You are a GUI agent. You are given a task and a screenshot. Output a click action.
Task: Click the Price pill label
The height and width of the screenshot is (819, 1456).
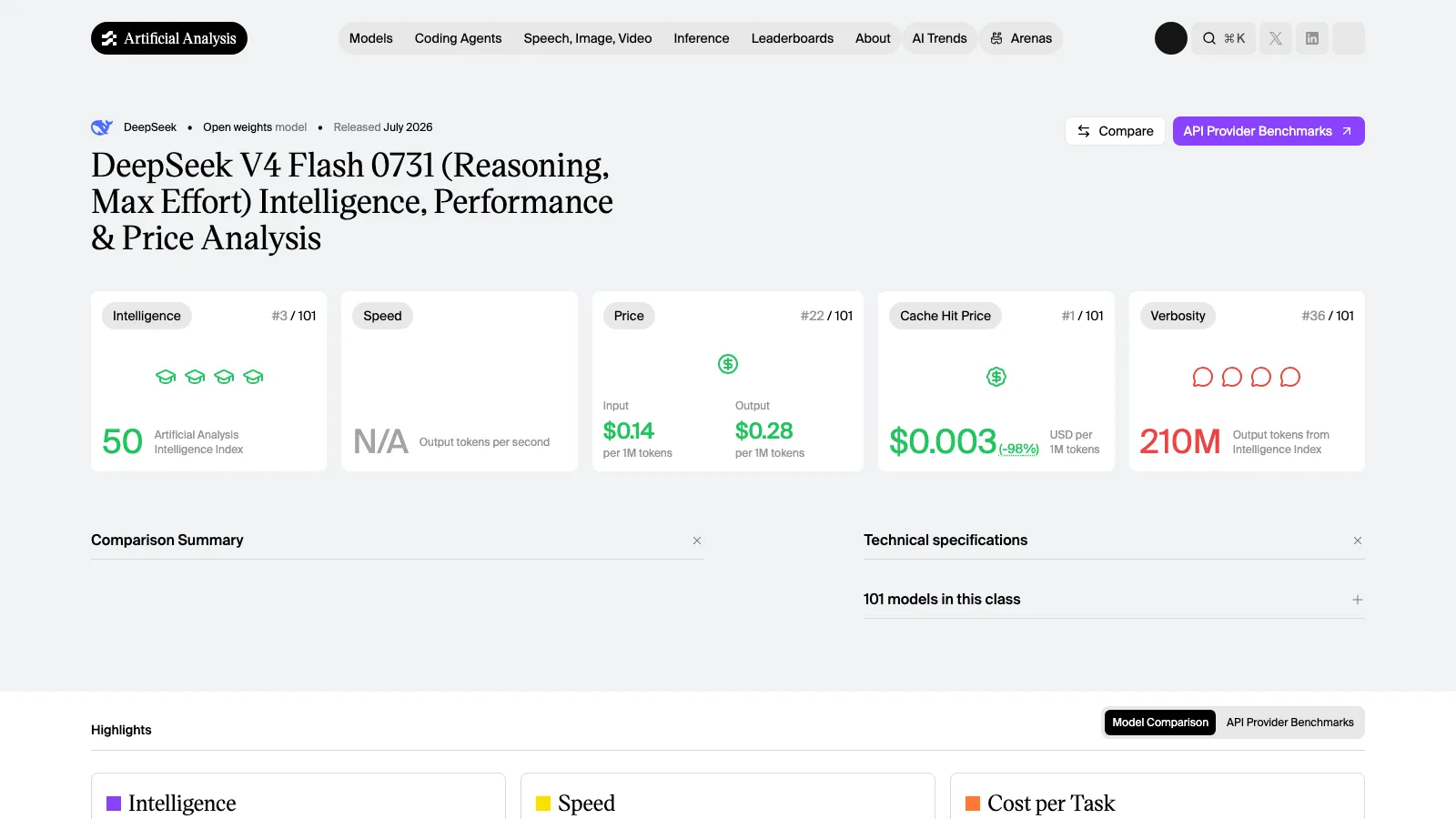[x=629, y=316]
